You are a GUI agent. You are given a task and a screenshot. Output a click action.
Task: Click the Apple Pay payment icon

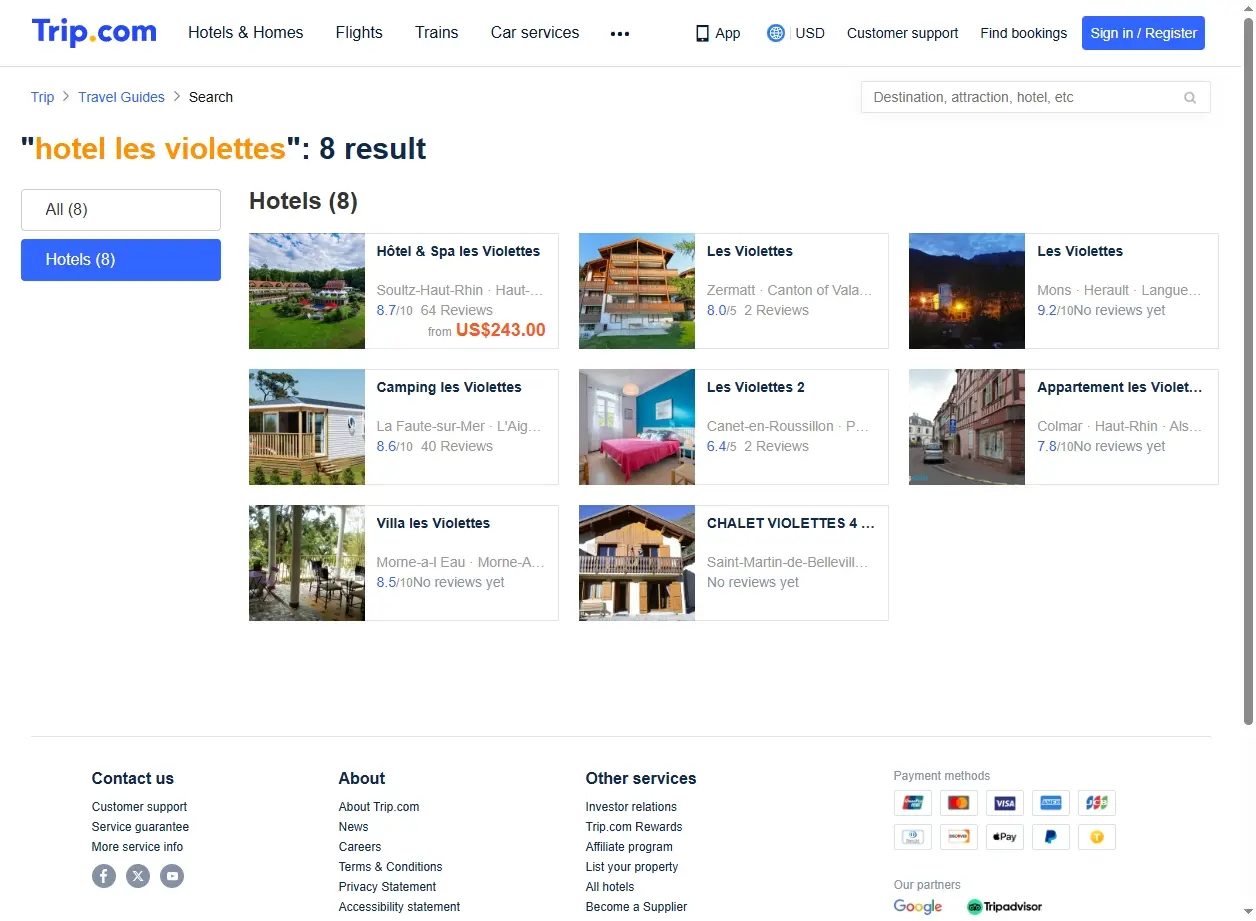(x=1005, y=837)
